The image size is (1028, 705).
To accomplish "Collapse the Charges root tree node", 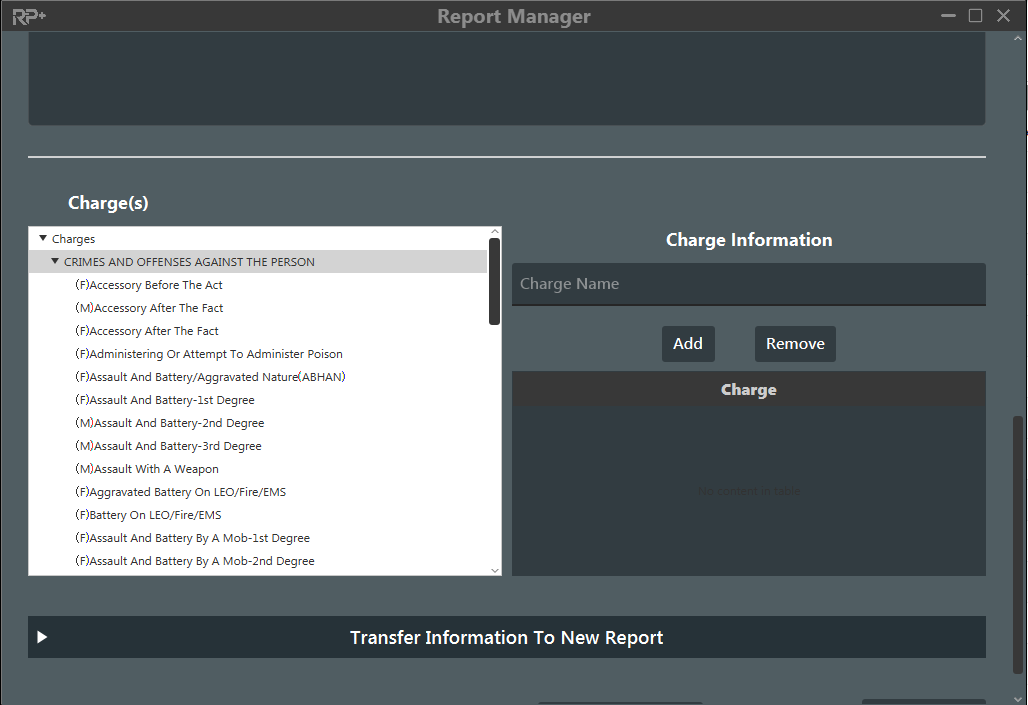I will click(43, 239).
